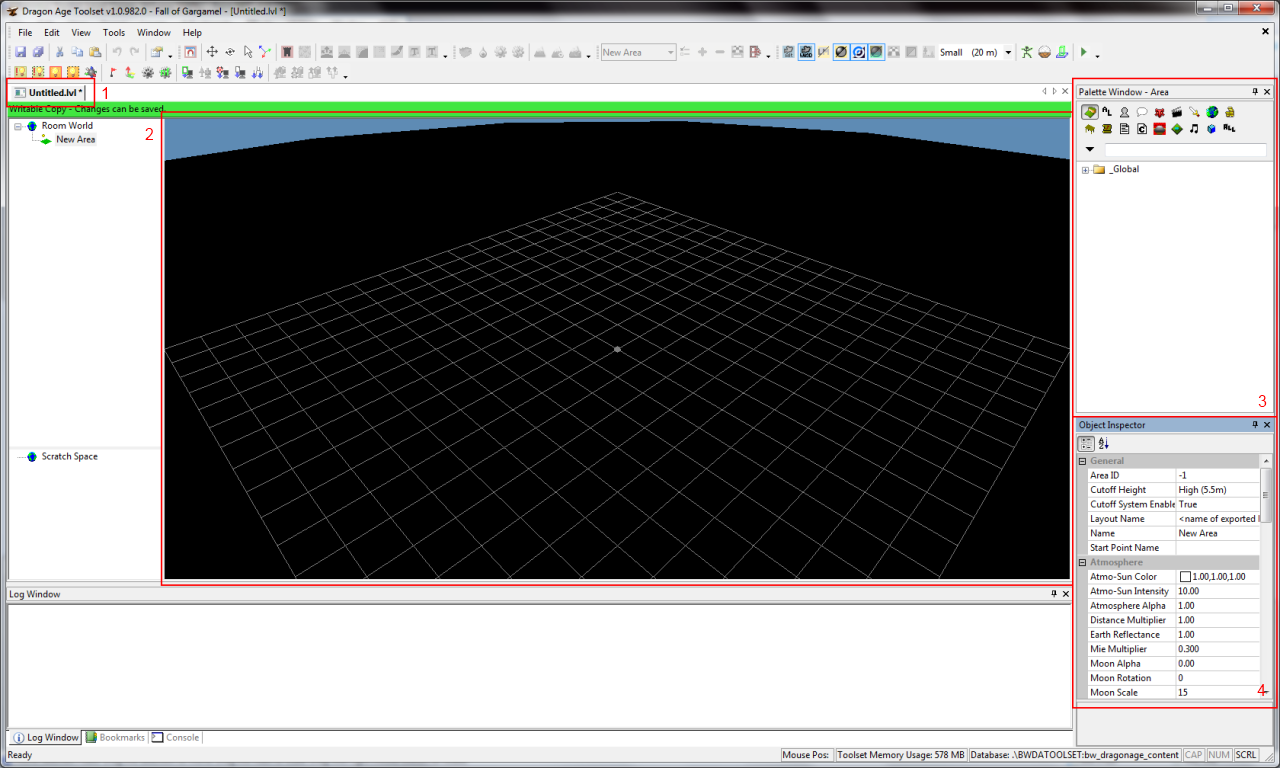The width and height of the screenshot is (1280, 768).
Task: Select the clapperboard cutscene palette icon
Action: (x=1177, y=112)
